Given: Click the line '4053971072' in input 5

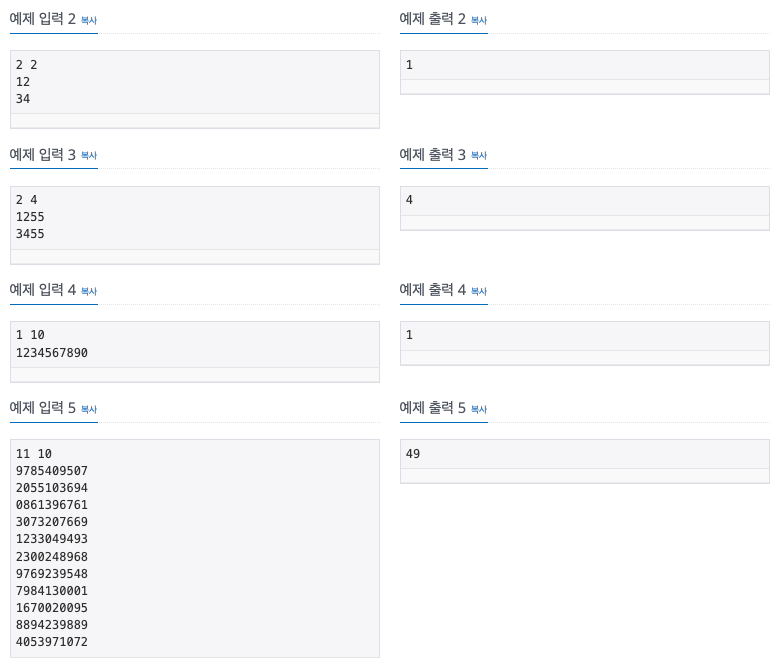Looking at the screenshot, I should [x=52, y=642].
